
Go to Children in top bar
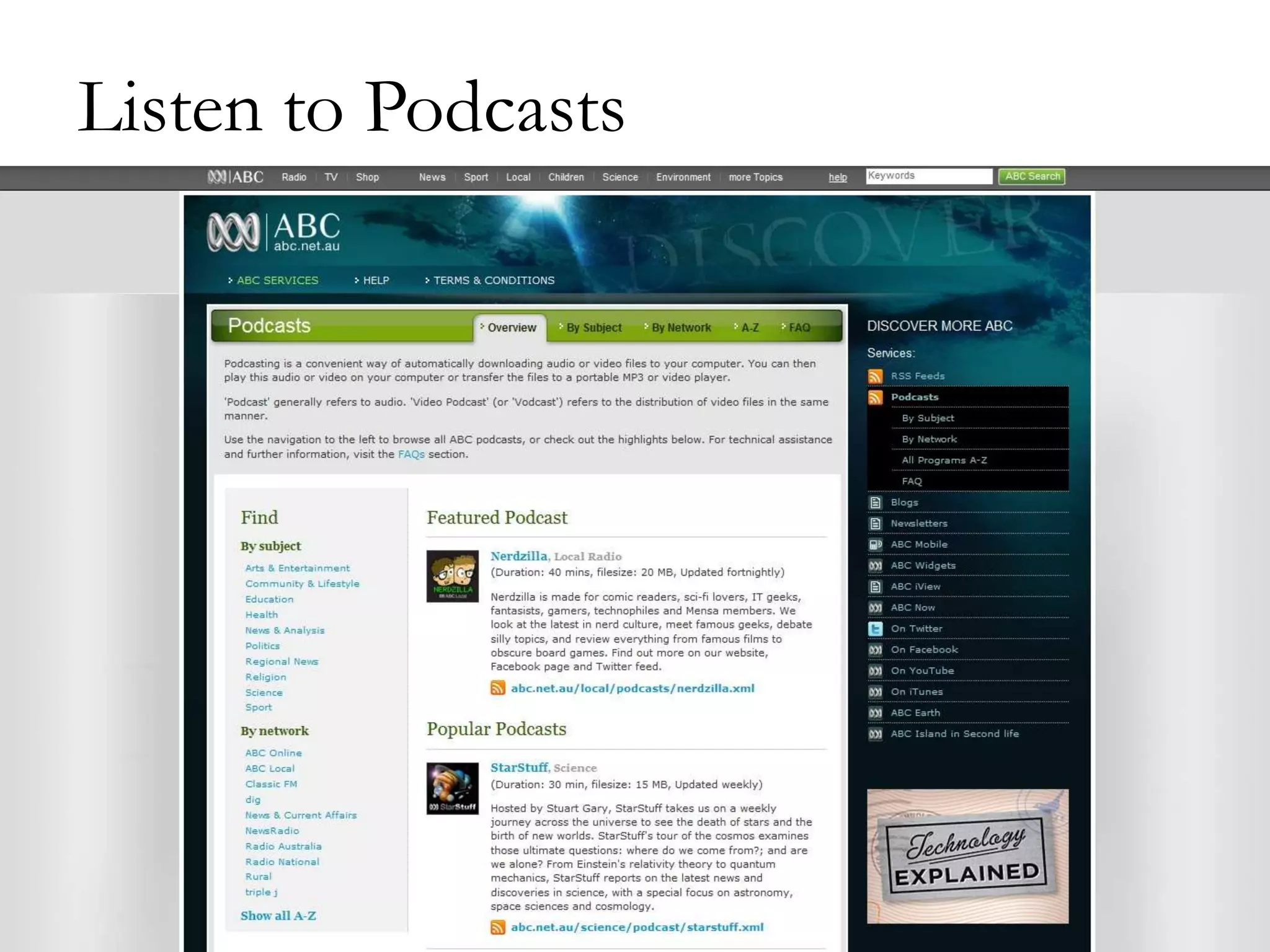pos(566,177)
